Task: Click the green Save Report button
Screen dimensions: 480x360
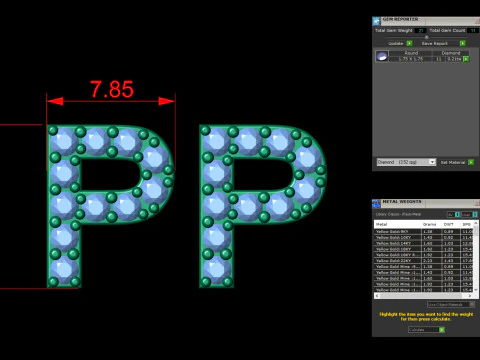Action: pos(462,43)
